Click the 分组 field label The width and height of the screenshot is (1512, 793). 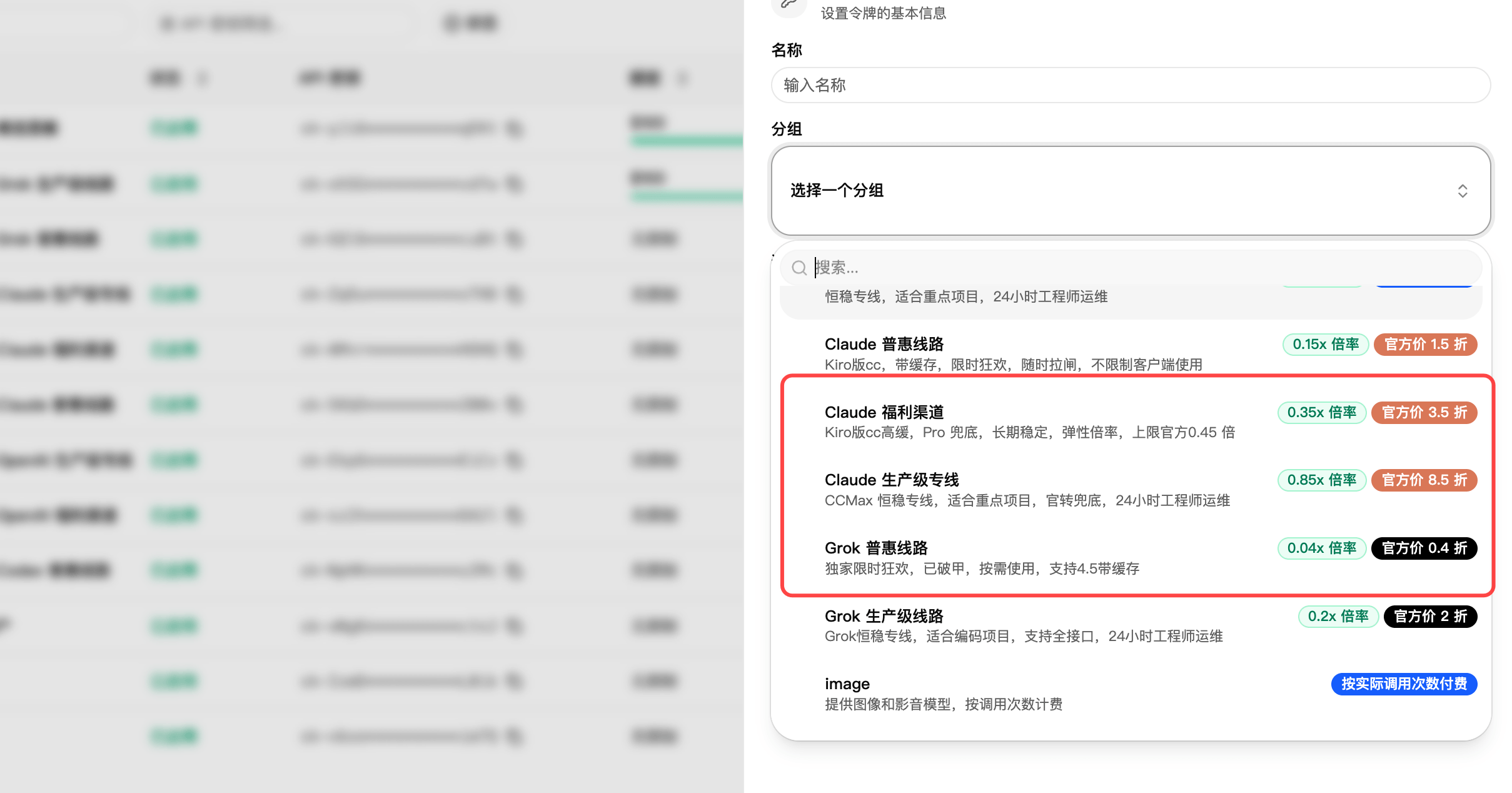click(x=787, y=129)
